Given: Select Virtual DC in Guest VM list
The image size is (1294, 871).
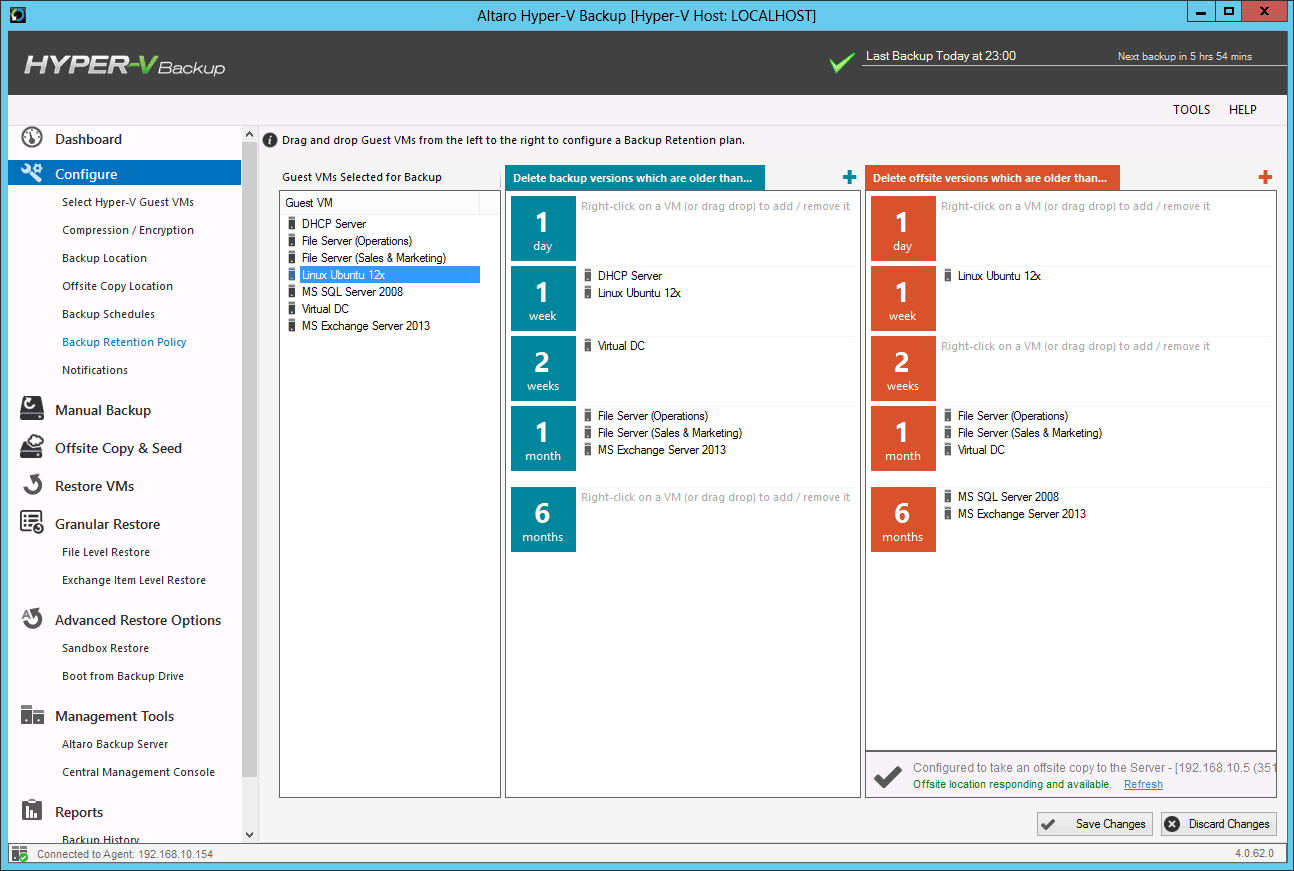Looking at the screenshot, I should pyautogui.click(x=325, y=309).
